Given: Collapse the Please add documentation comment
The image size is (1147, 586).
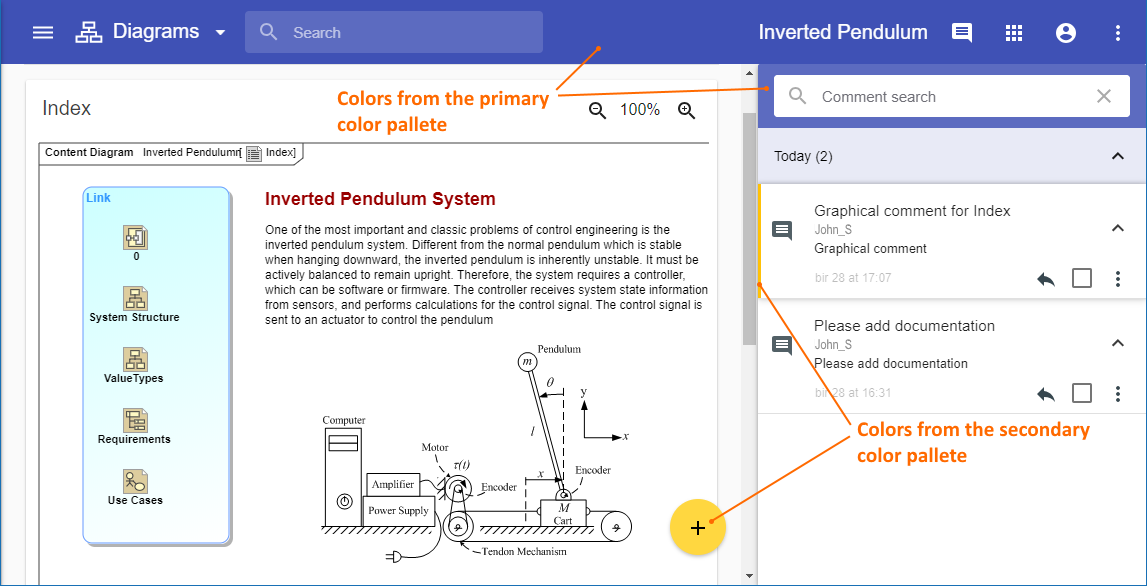Looking at the screenshot, I should click(1117, 342).
